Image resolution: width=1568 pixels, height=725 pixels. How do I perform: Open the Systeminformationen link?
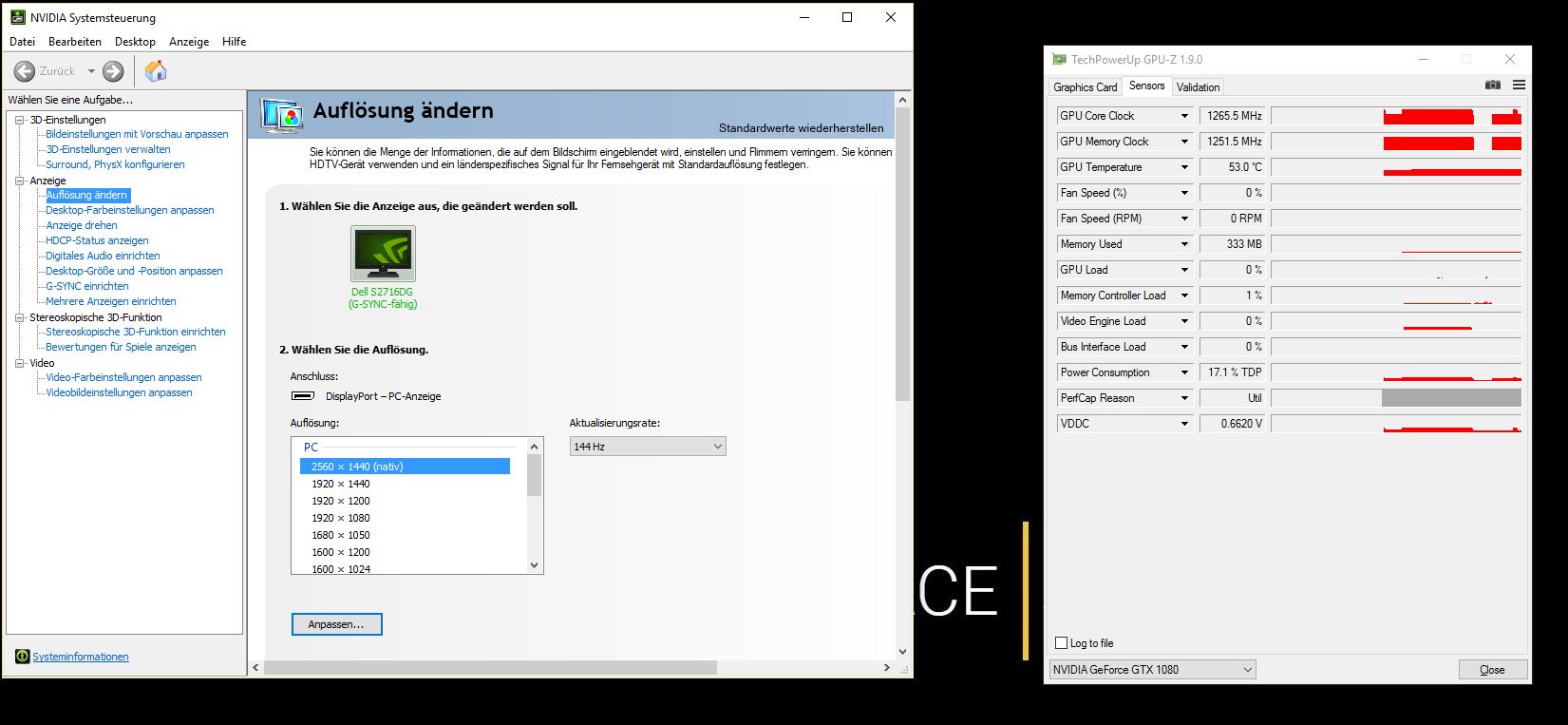tap(81, 657)
